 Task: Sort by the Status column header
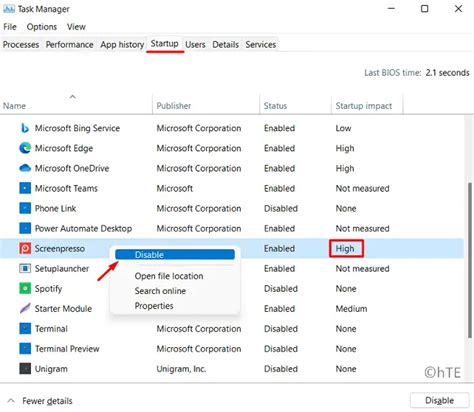coord(275,106)
